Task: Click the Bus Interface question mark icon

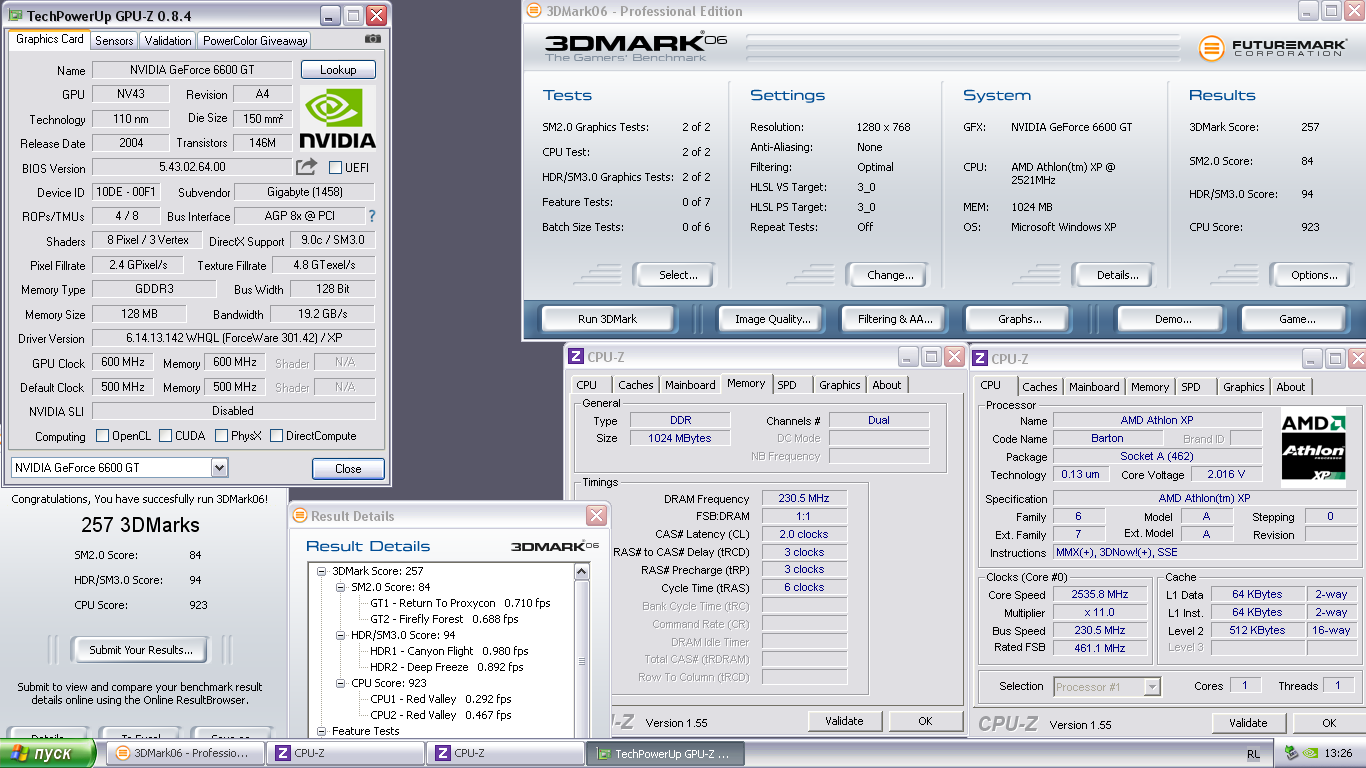Action: [x=372, y=216]
